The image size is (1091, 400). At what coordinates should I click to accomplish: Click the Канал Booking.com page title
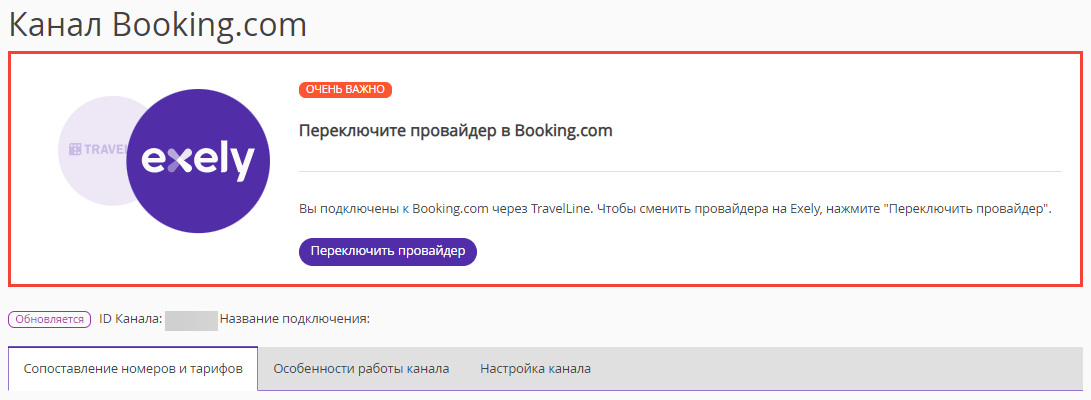(x=158, y=26)
